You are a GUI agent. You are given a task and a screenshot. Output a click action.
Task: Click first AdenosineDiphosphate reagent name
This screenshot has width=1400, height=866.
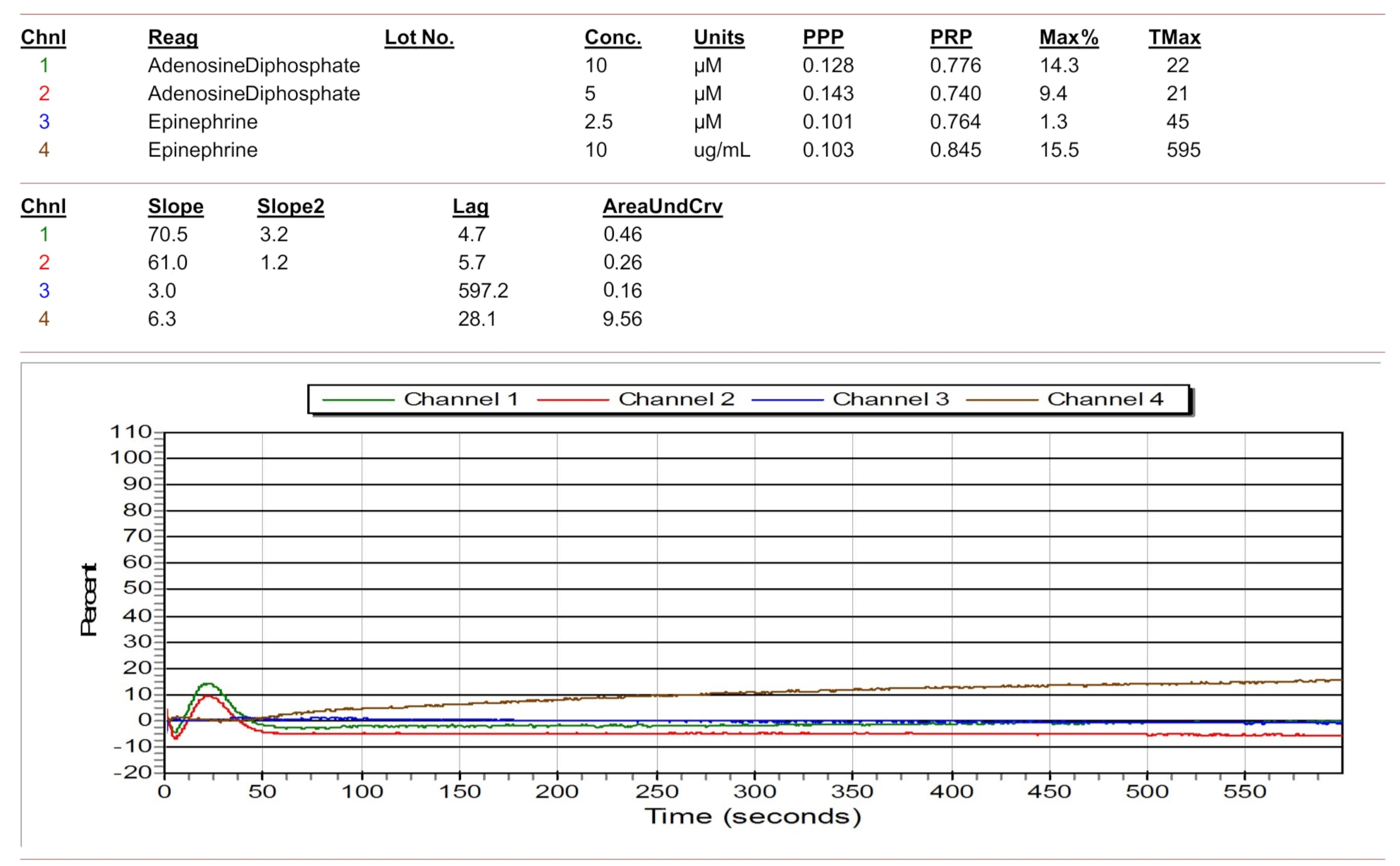click(254, 66)
